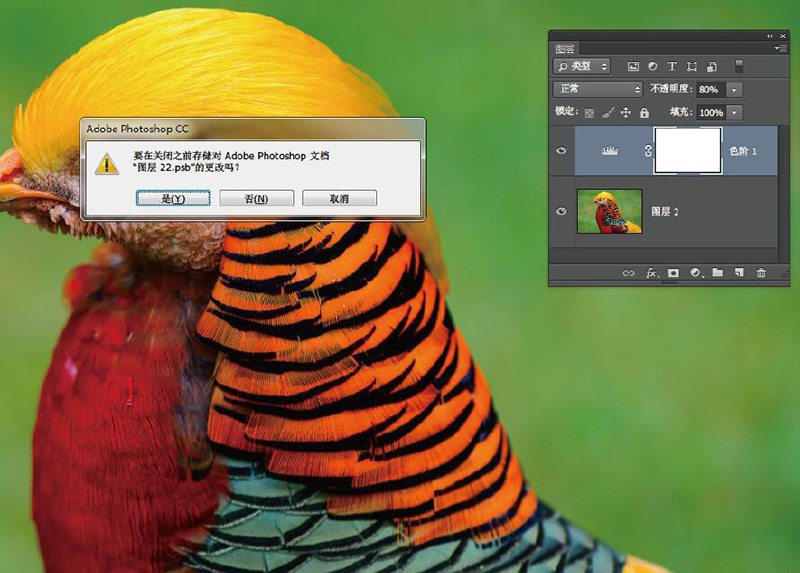Click the delete layer trash icon
Image resolution: width=800 pixels, height=573 pixels.
click(x=761, y=272)
